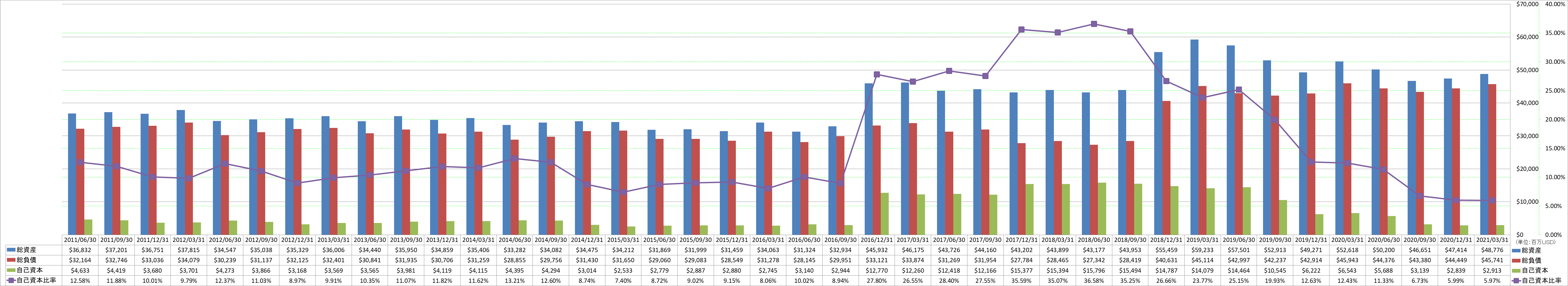Click the equity cell $6,222
The height and width of the screenshot is (286, 1568).
[x=1312, y=270]
